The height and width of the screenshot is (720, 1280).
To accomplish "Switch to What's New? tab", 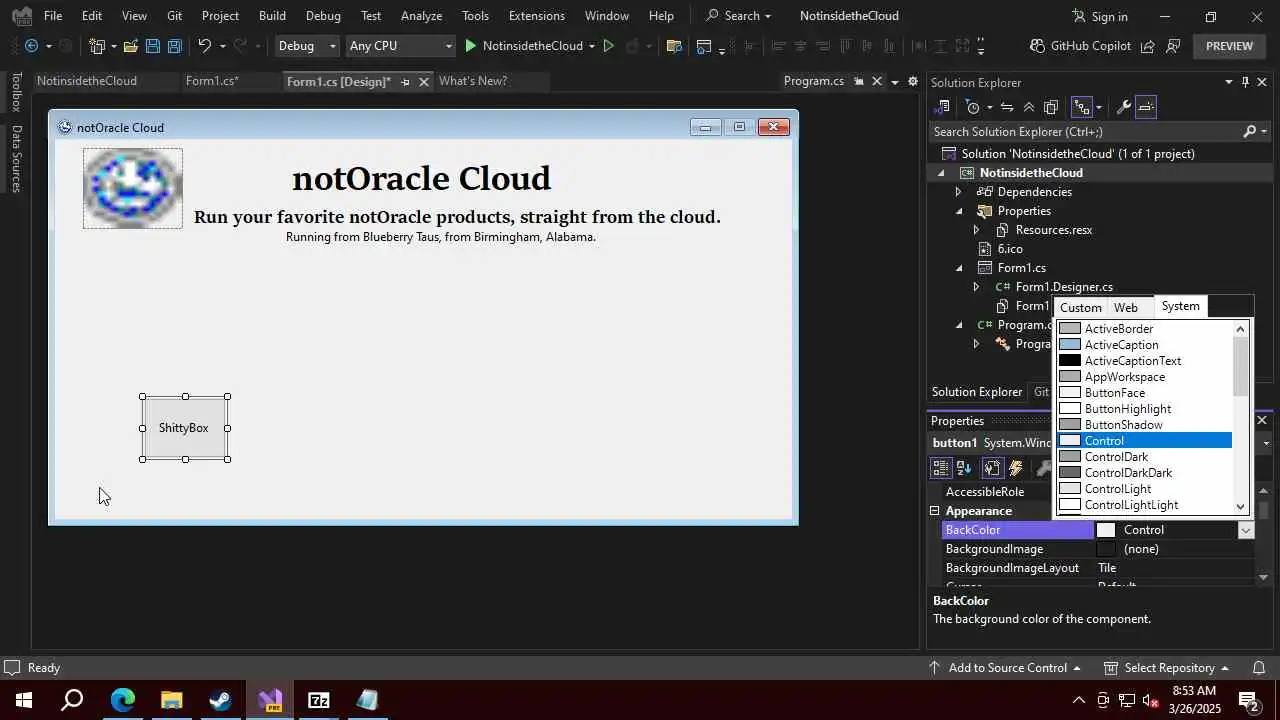I will pos(473,81).
